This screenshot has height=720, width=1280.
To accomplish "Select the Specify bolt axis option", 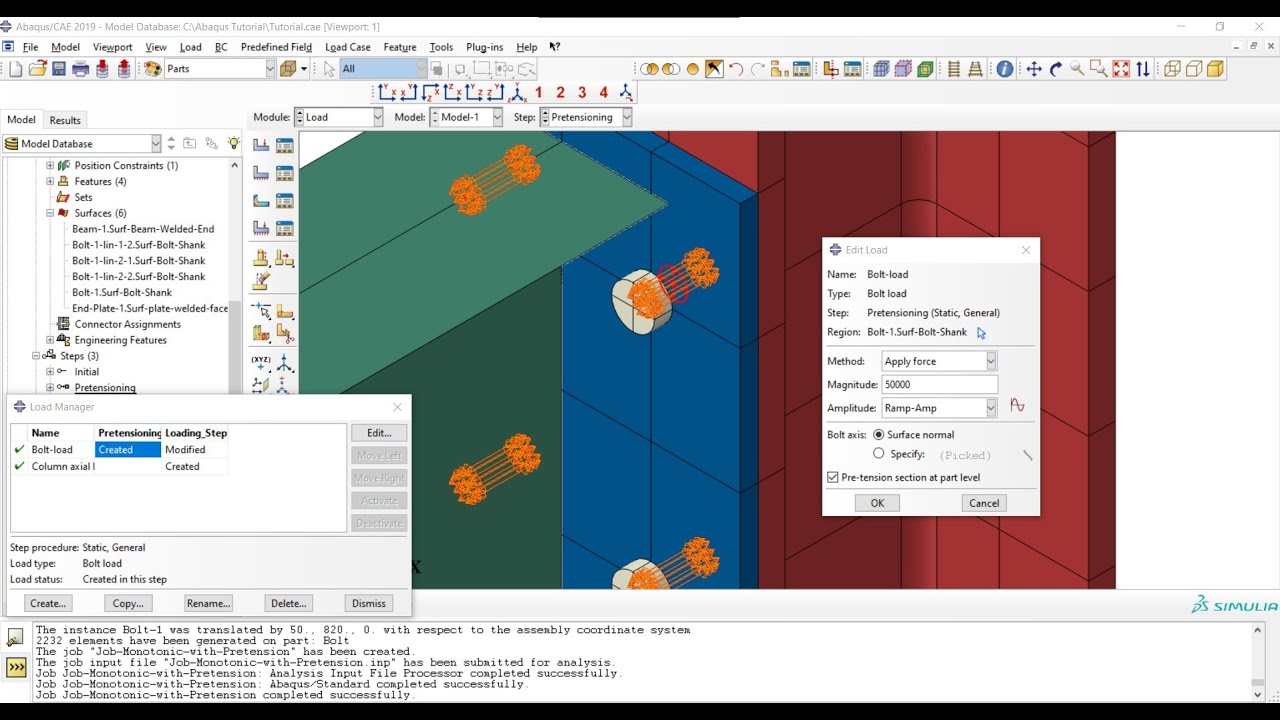I will click(879, 454).
